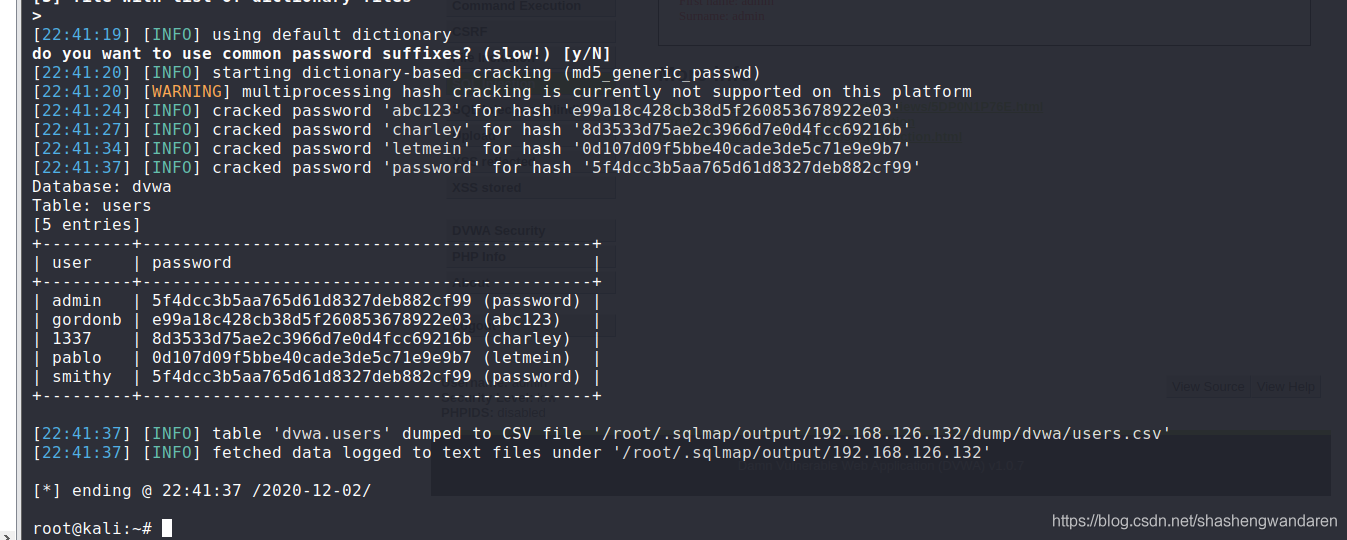Screen dimensions: 1347x540
Task: Click the admin row in users table
Action: (317, 301)
